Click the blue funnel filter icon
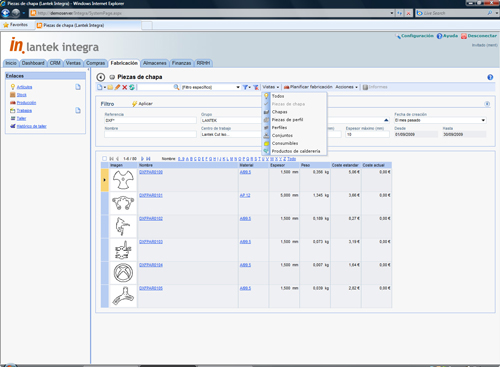The width and height of the screenshot is (500, 367). 245,87
